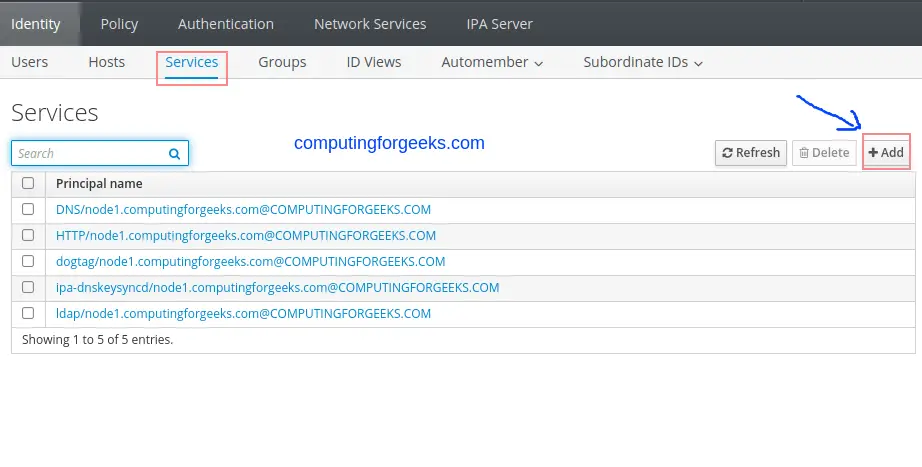Open the Identity top menu
Screen dimensions: 922x467
pyautogui.click(x=36, y=24)
